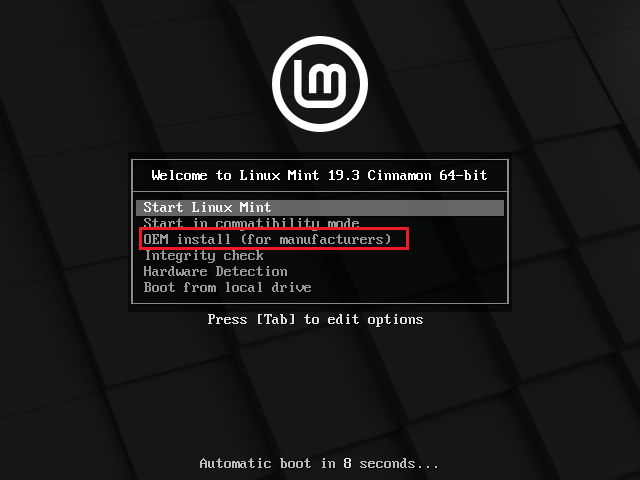Click empty part of highlighted selection bar
This screenshot has height=480, width=640.
pos(388,207)
